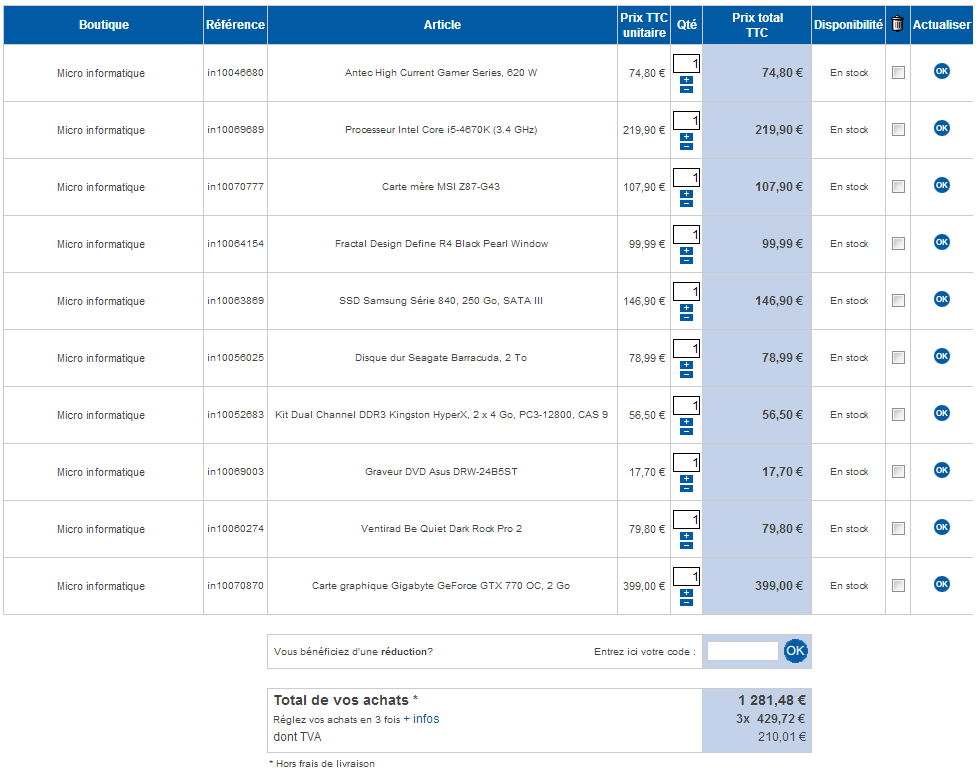Click OK to update the SSD Samsung 840 row
Viewport: 979px width, 775px height.
(x=942, y=299)
